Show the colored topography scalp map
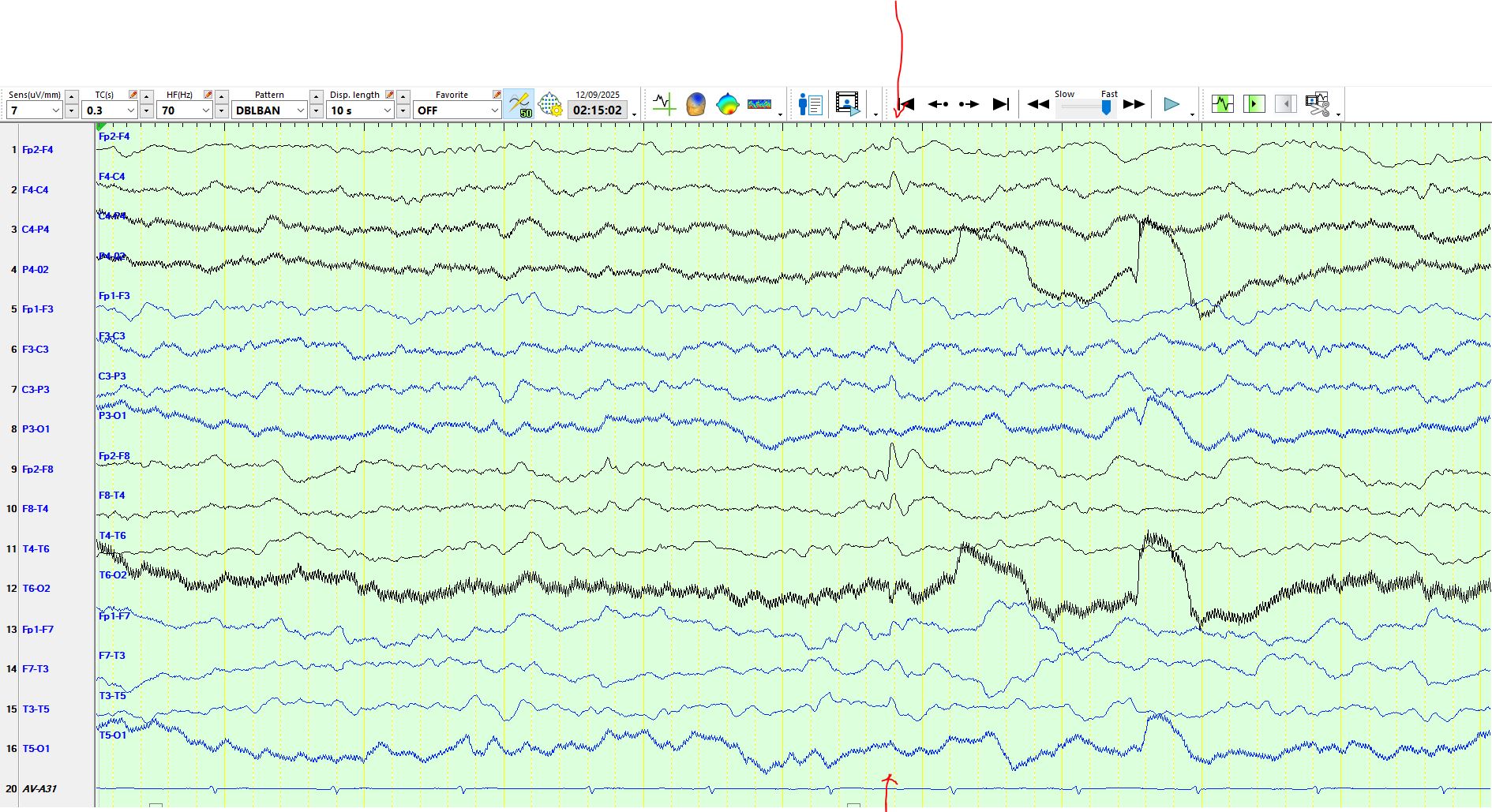This screenshot has height=812, width=1492. click(727, 104)
